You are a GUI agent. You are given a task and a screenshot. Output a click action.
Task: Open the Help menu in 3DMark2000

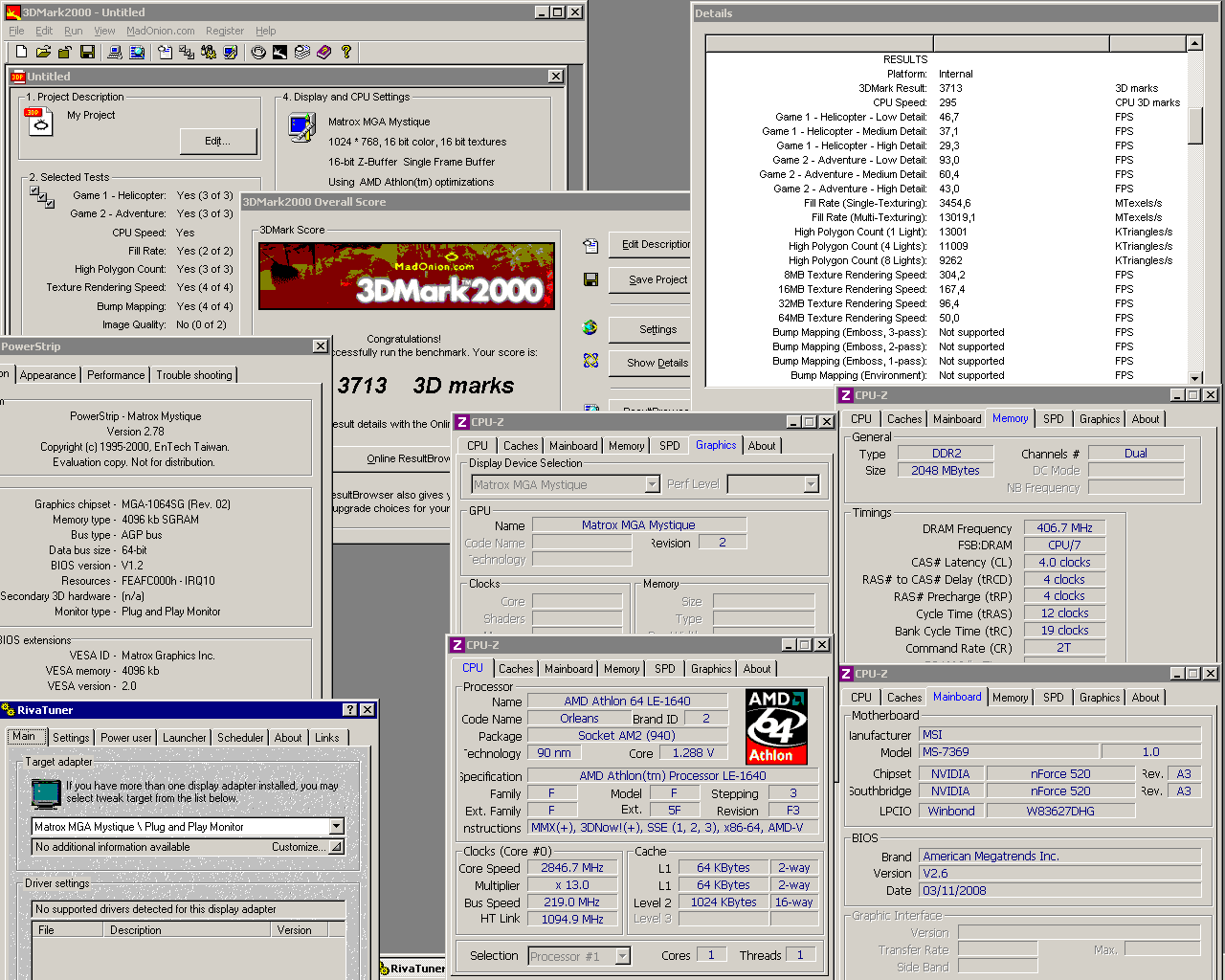pyautogui.click(x=265, y=31)
